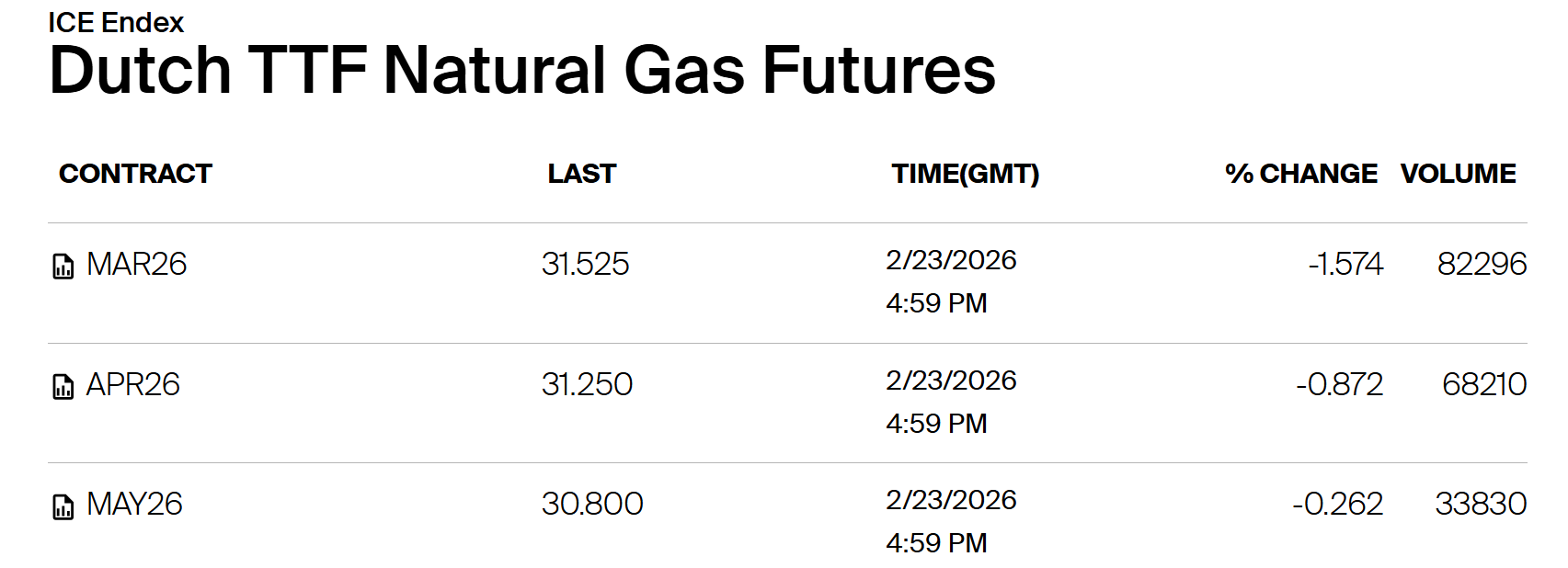Click the LAST column header
This screenshot has height=568, width=1568.
581,174
